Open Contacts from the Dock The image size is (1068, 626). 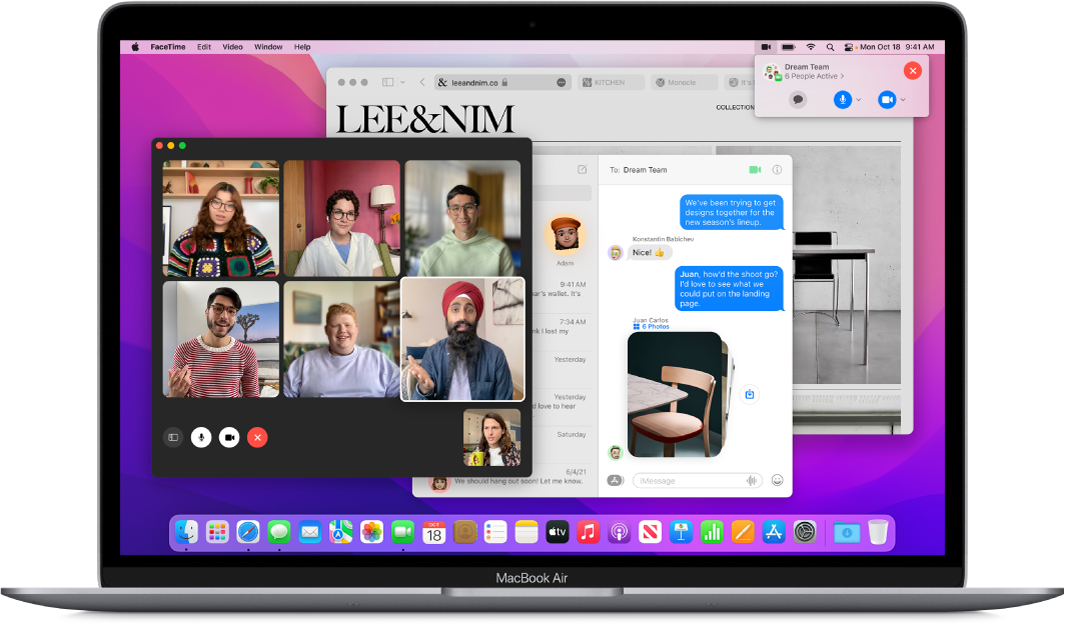tap(465, 532)
